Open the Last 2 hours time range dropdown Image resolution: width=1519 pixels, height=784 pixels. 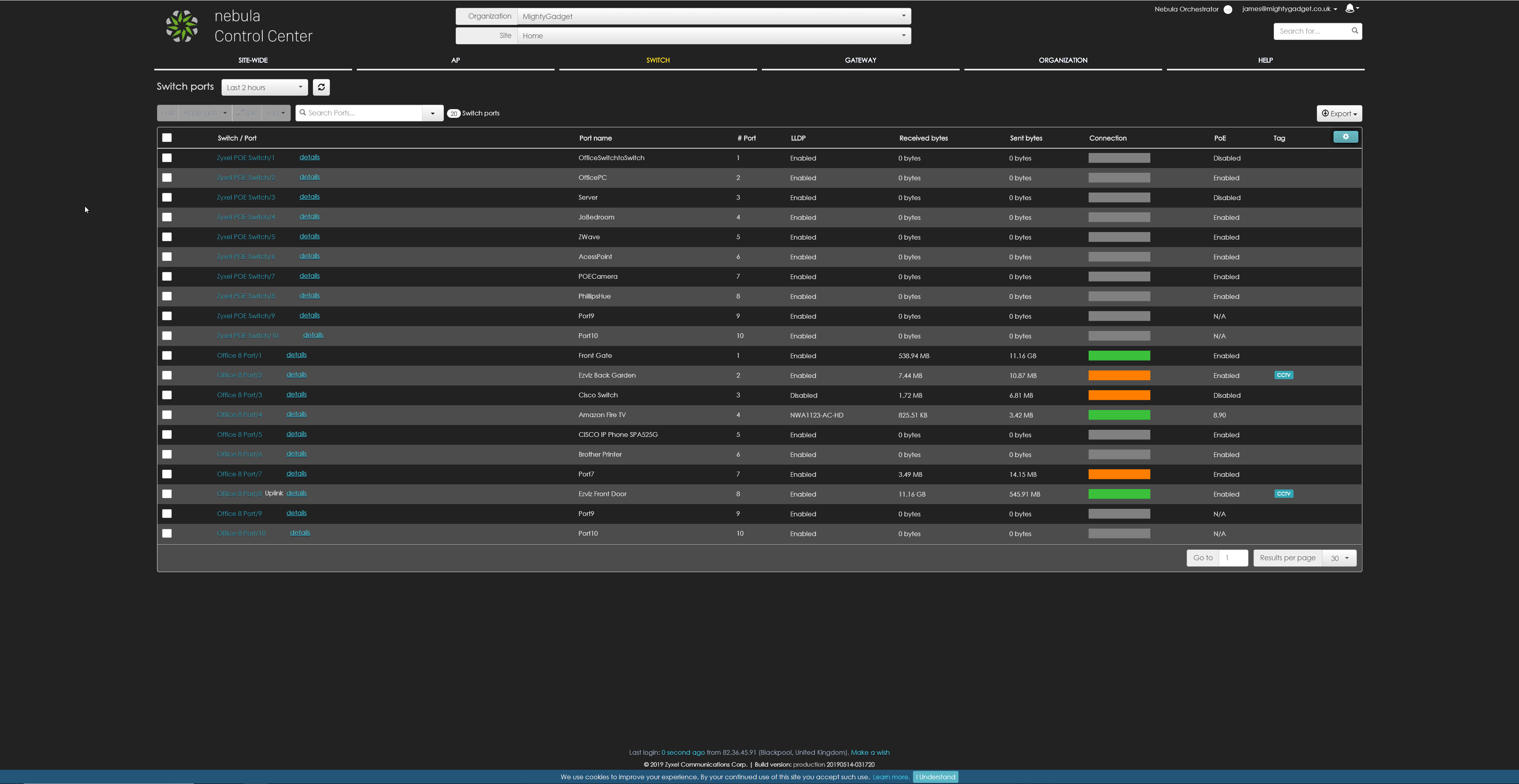[x=264, y=87]
